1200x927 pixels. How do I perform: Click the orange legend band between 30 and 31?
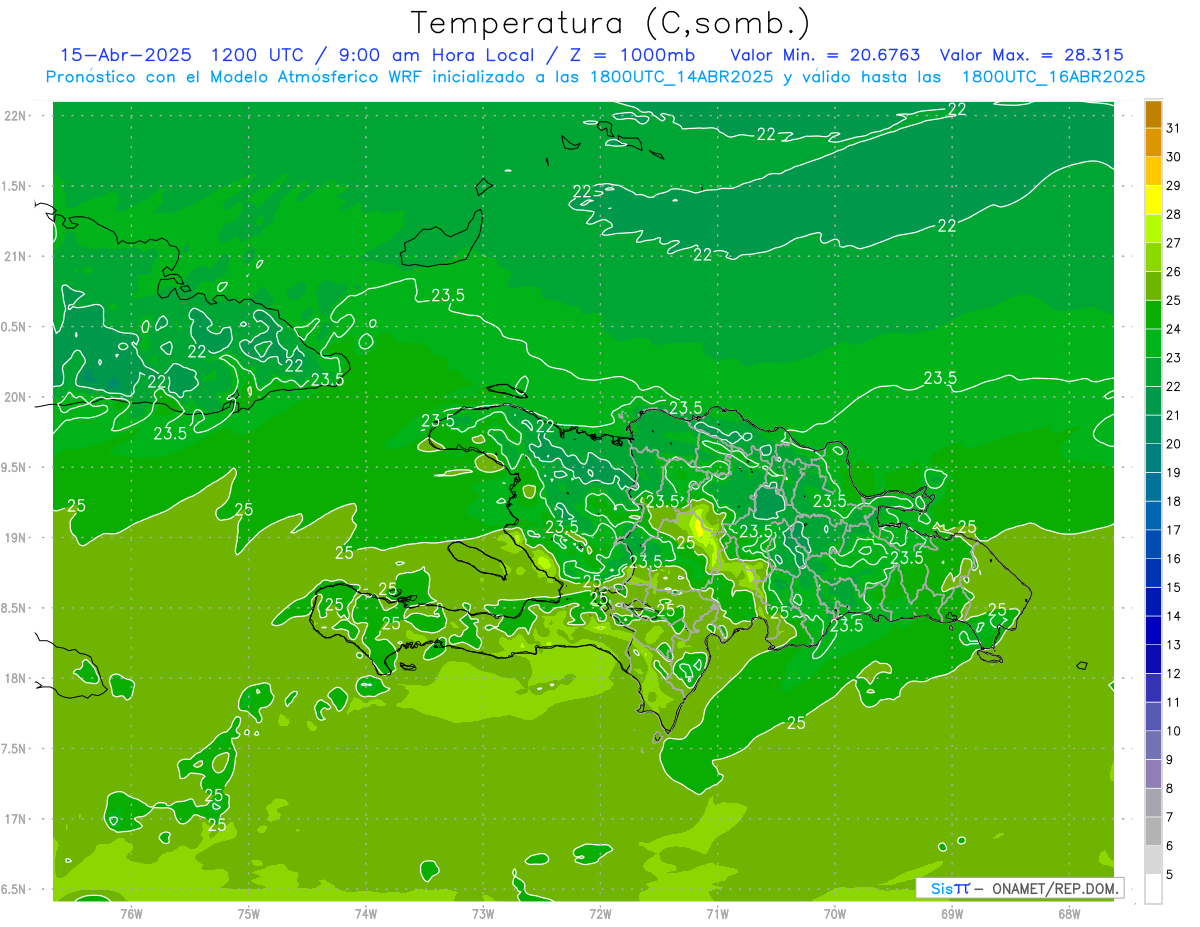click(x=1153, y=143)
